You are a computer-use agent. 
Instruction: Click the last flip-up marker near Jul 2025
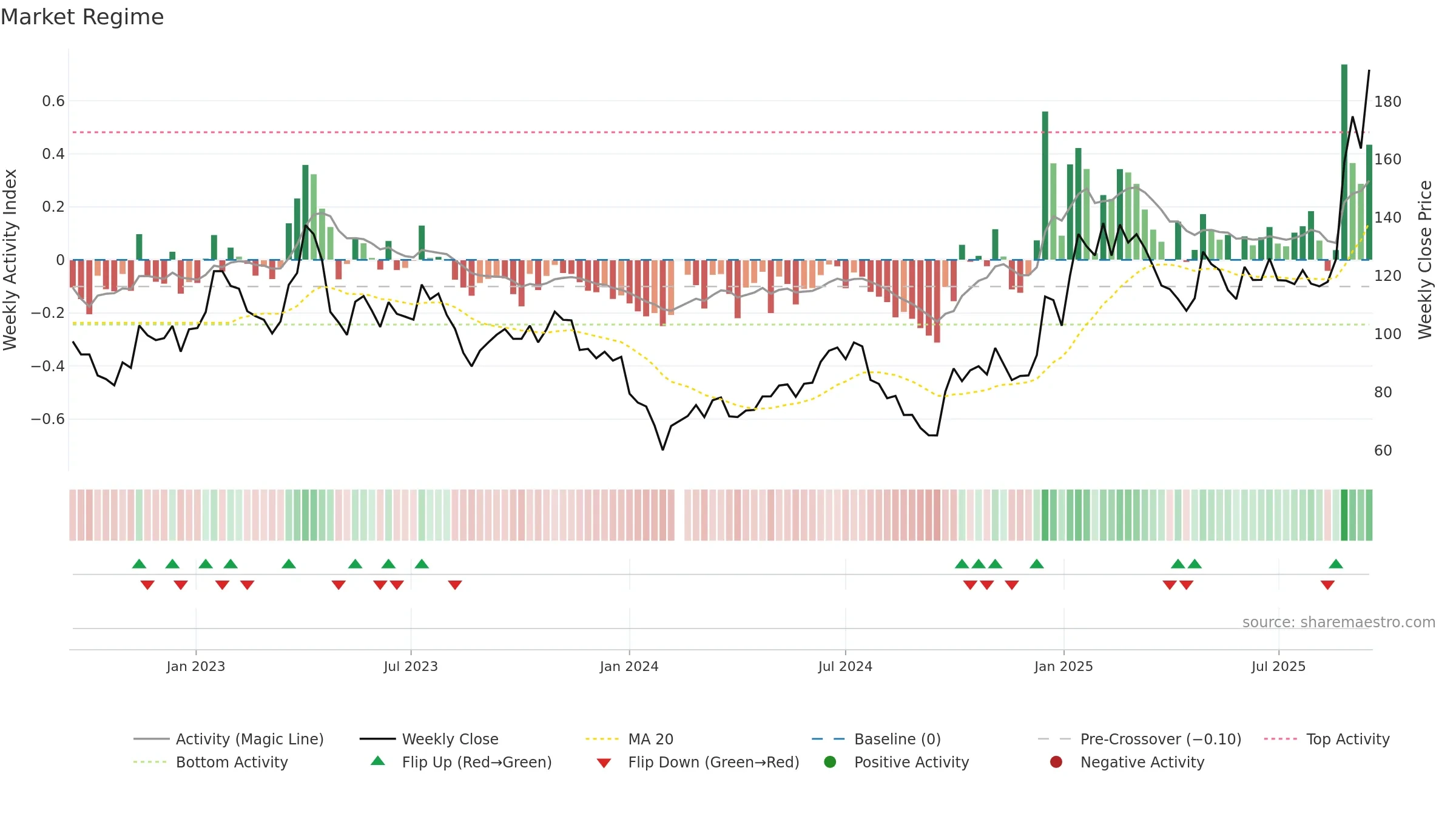pyautogui.click(x=1336, y=564)
